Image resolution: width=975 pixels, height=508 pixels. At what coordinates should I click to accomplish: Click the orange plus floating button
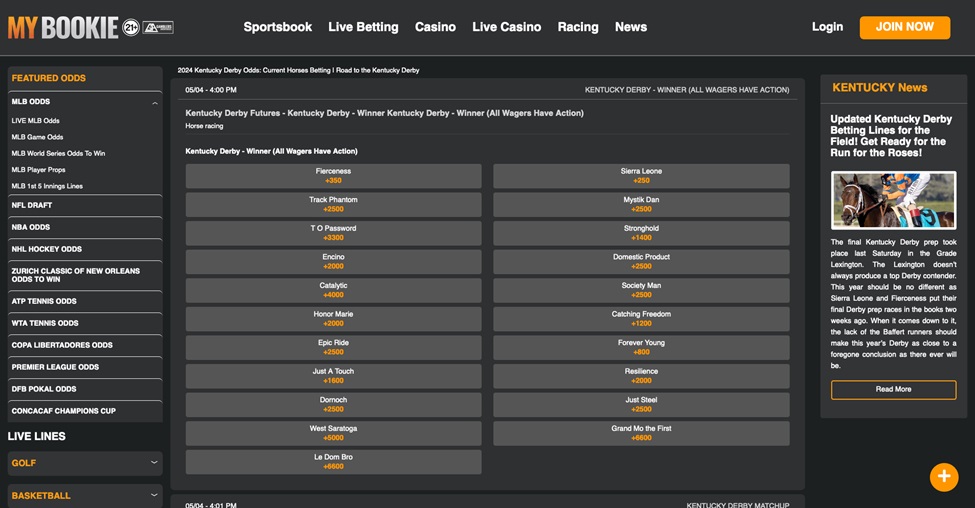coord(943,477)
